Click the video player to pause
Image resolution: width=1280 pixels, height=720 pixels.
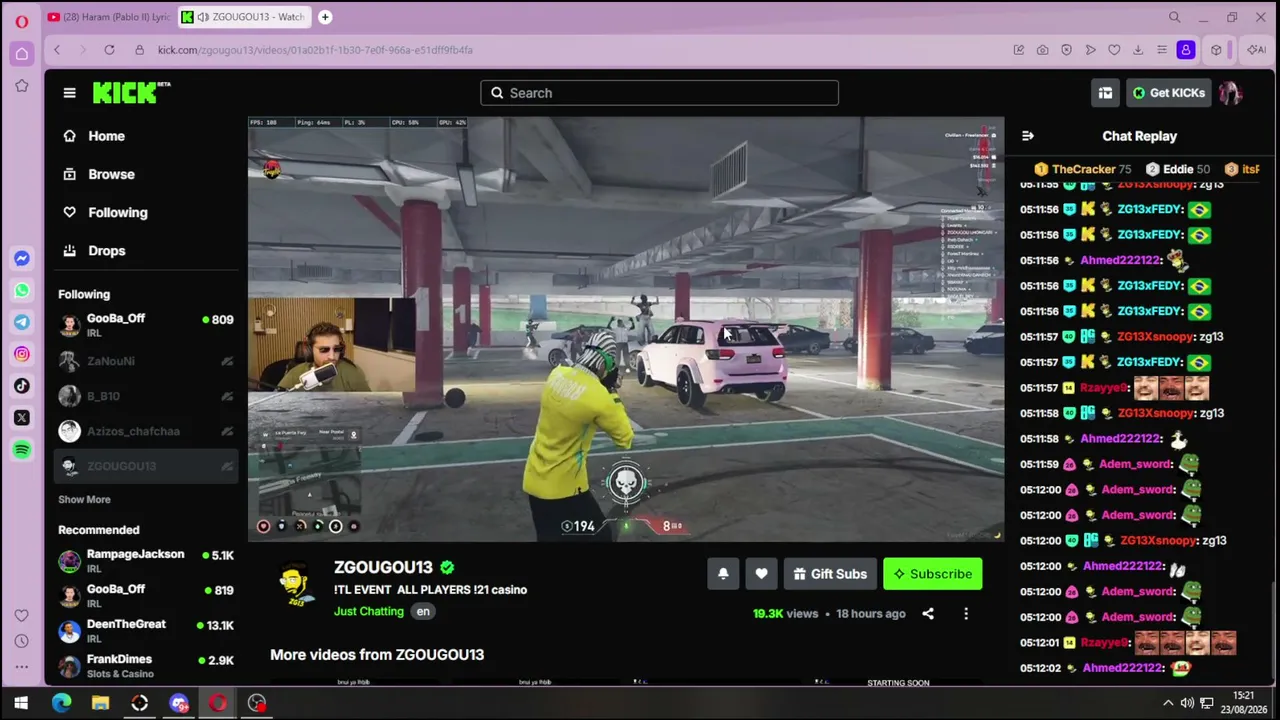[x=626, y=329]
